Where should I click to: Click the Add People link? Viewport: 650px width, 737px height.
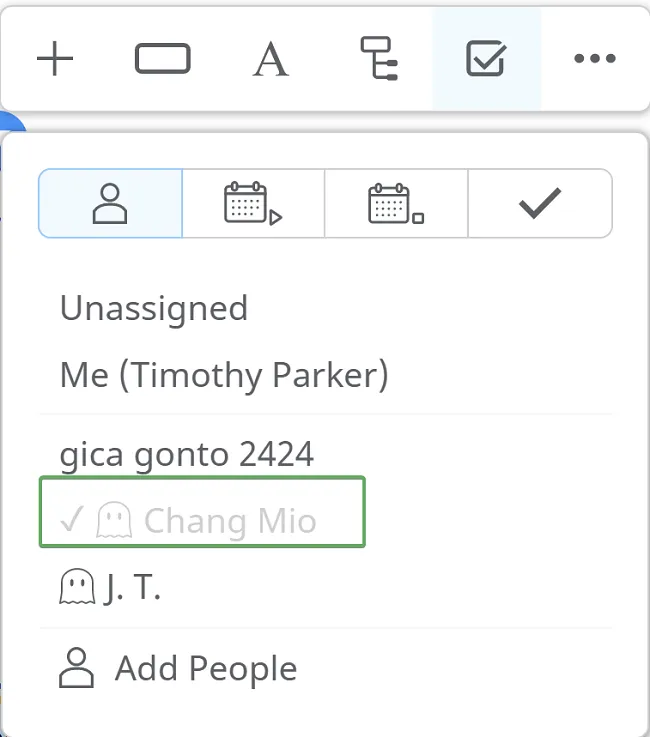pos(205,668)
